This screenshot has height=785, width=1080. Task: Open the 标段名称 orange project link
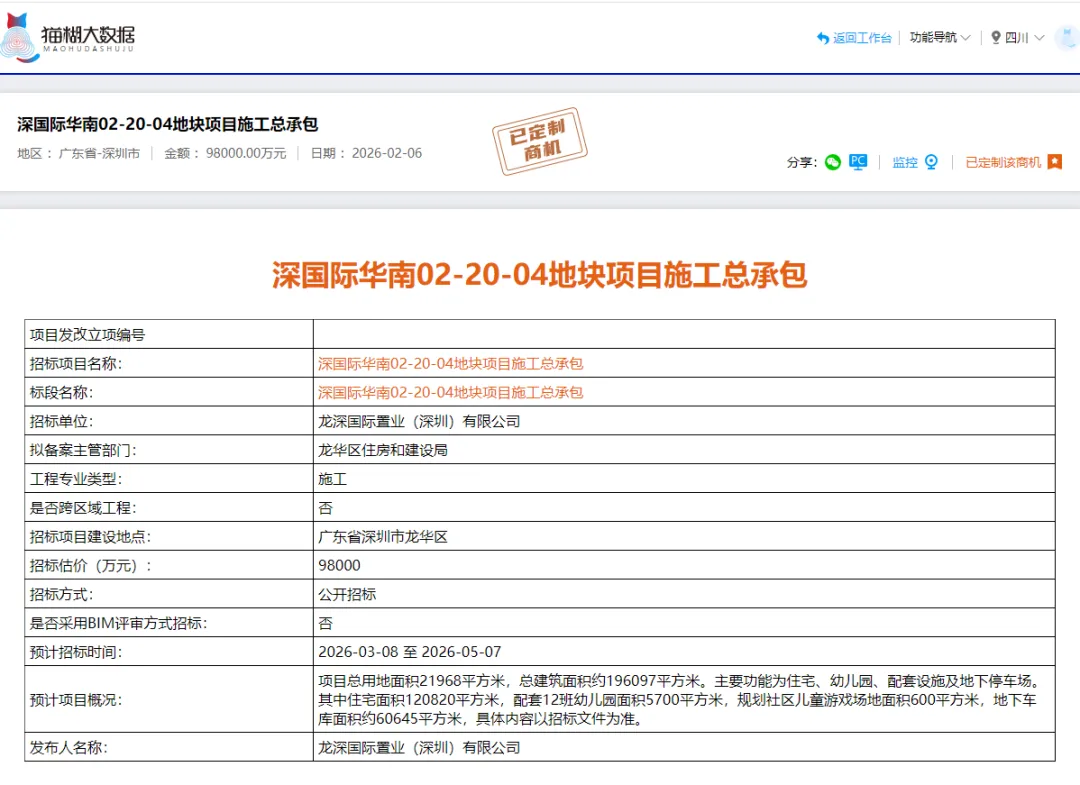(x=450, y=392)
